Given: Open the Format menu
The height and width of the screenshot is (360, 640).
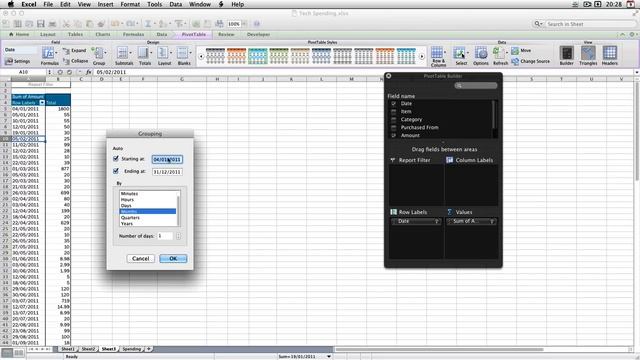Looking at the screenshot, I should tap(130, 4).
